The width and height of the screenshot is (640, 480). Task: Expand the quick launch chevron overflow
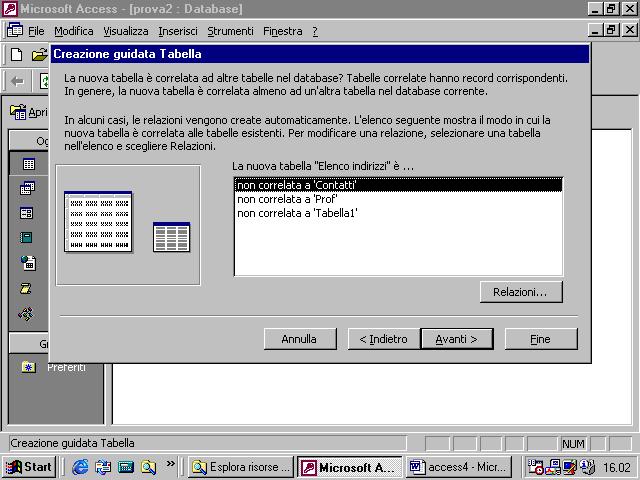171,463
